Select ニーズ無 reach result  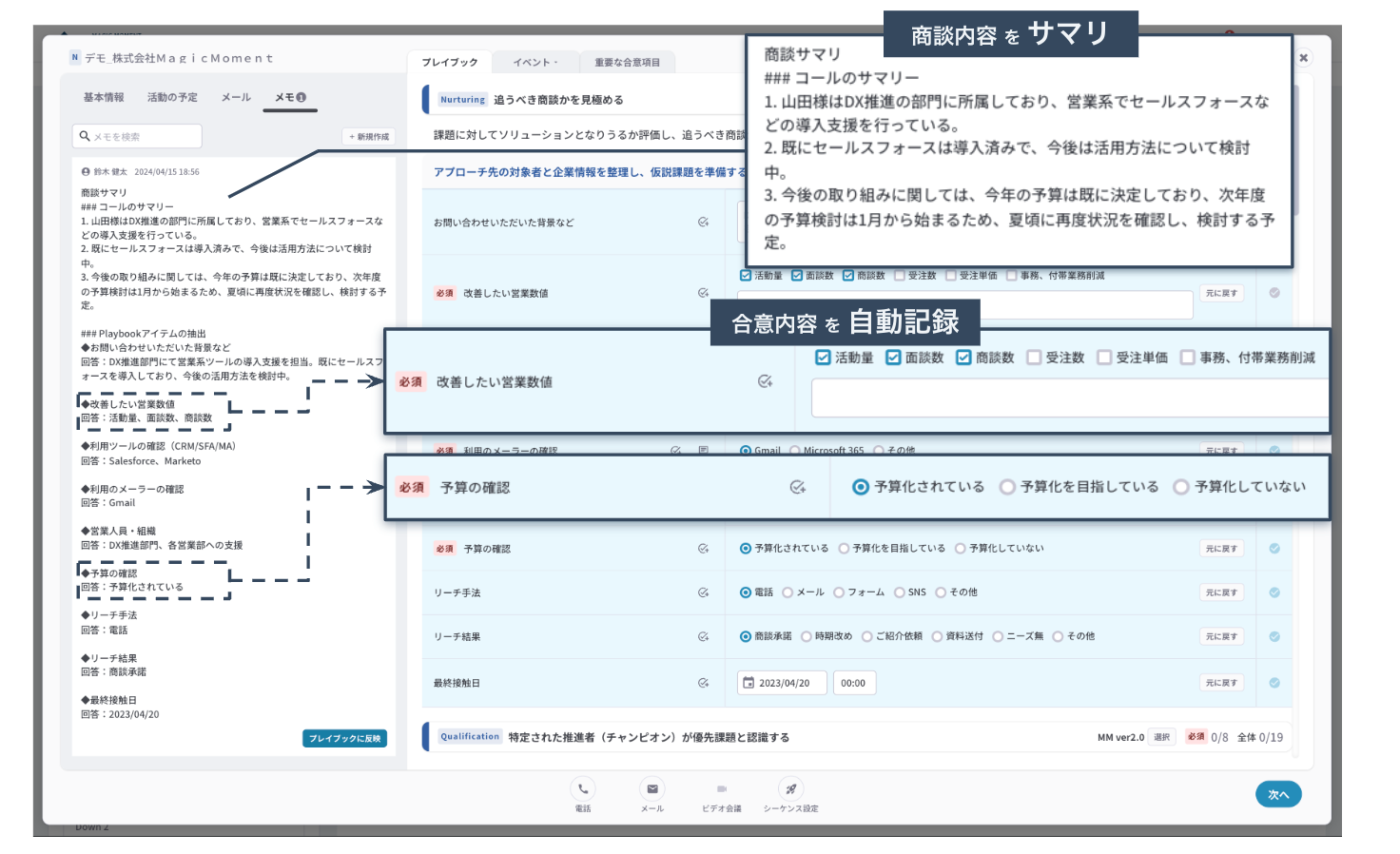[998, 636]
